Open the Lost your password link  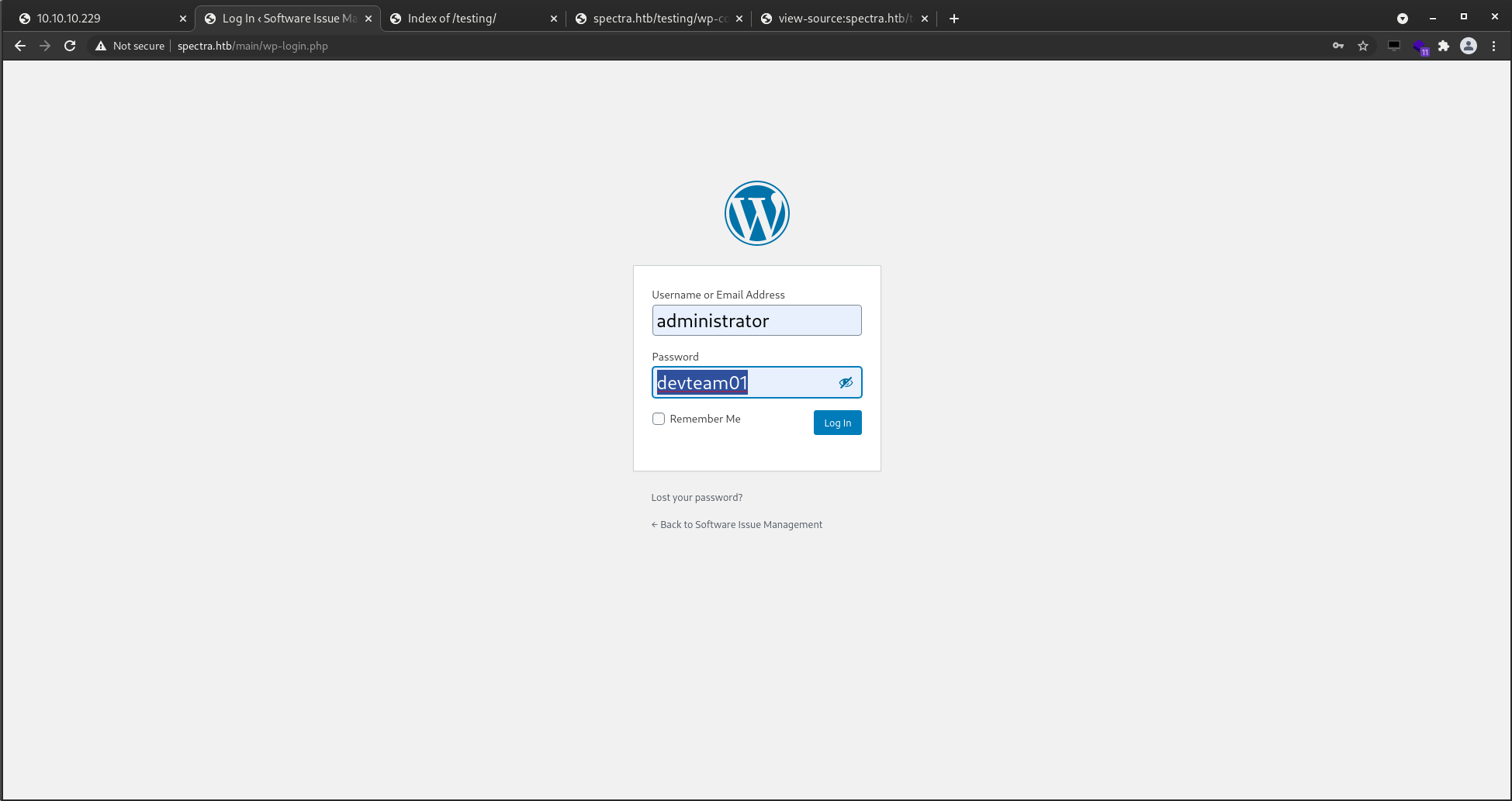coord(697,498)
